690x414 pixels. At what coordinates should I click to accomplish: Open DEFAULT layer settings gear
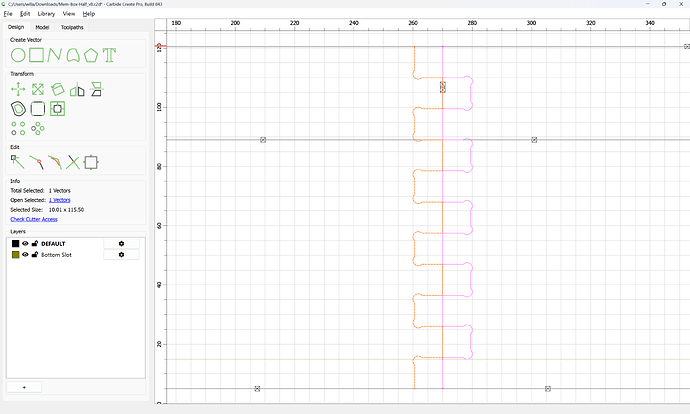point(121,243)
